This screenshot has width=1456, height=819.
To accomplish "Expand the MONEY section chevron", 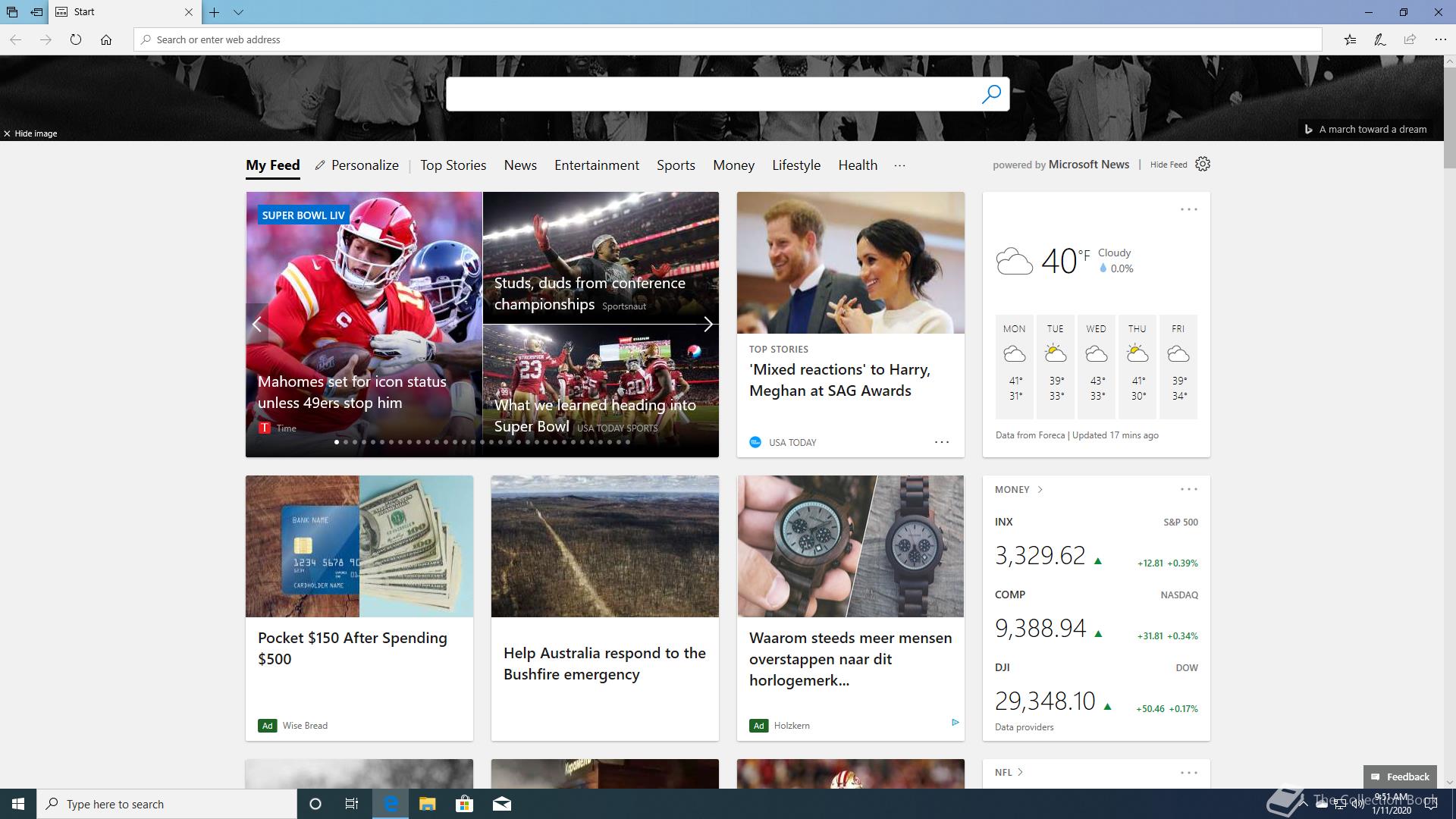I will 1040,490.
